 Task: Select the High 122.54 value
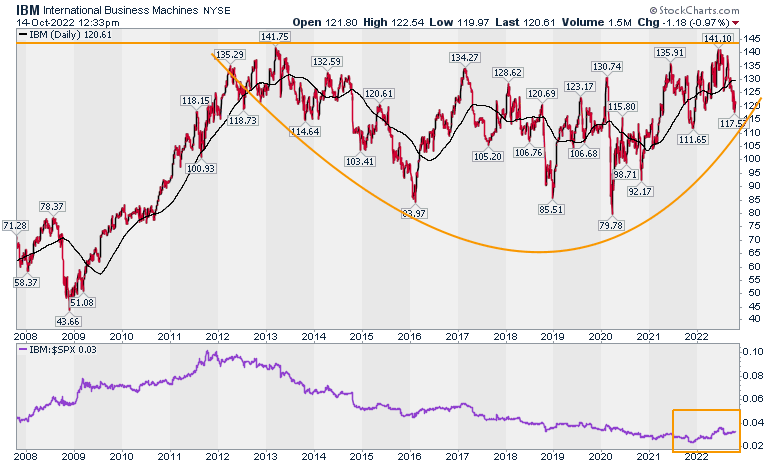(394, 22)
